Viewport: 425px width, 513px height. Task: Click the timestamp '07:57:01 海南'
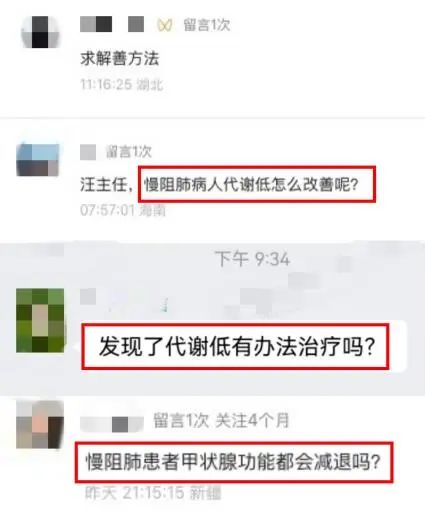pyautogui.click(x=123, y=210)
